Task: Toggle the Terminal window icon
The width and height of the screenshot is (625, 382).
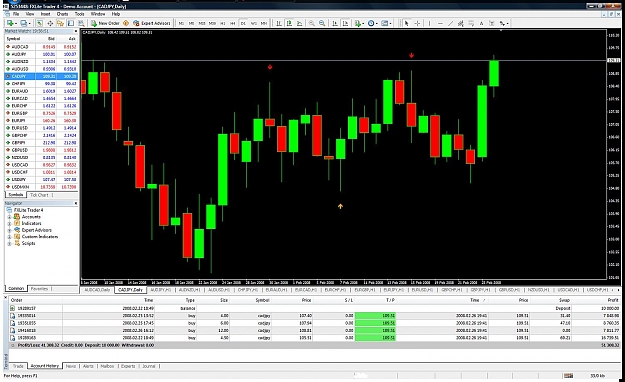Action: (71, 23)
